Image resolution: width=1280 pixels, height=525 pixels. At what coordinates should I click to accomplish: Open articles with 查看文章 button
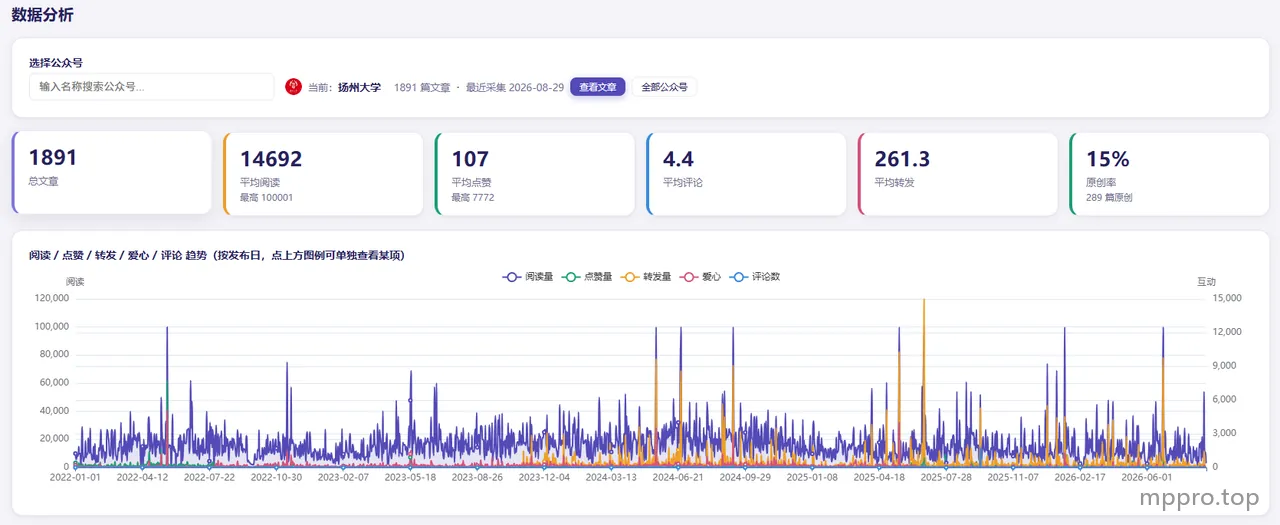click(x=598, y=87)
